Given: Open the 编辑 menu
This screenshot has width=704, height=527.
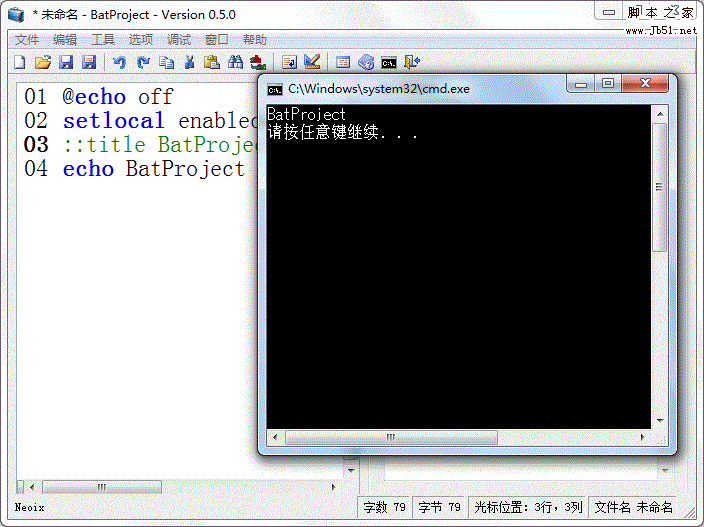Looking at the screenshot, I should click(65, 40).
